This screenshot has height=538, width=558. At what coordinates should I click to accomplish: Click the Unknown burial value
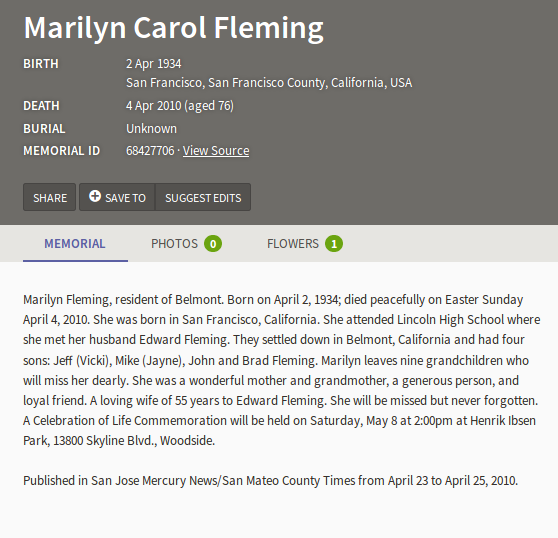point(151,129)
